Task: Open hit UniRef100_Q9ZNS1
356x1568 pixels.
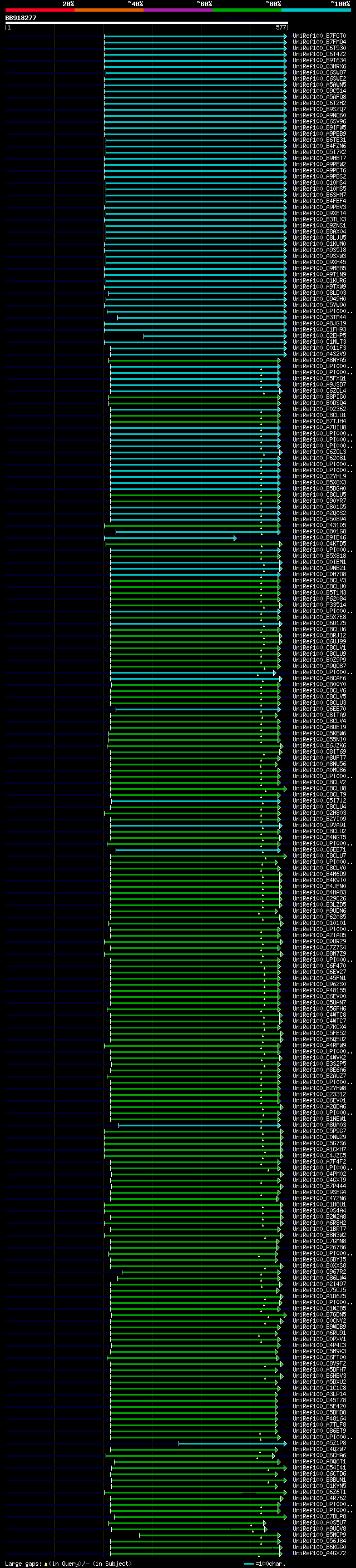Action: [319, 226]
